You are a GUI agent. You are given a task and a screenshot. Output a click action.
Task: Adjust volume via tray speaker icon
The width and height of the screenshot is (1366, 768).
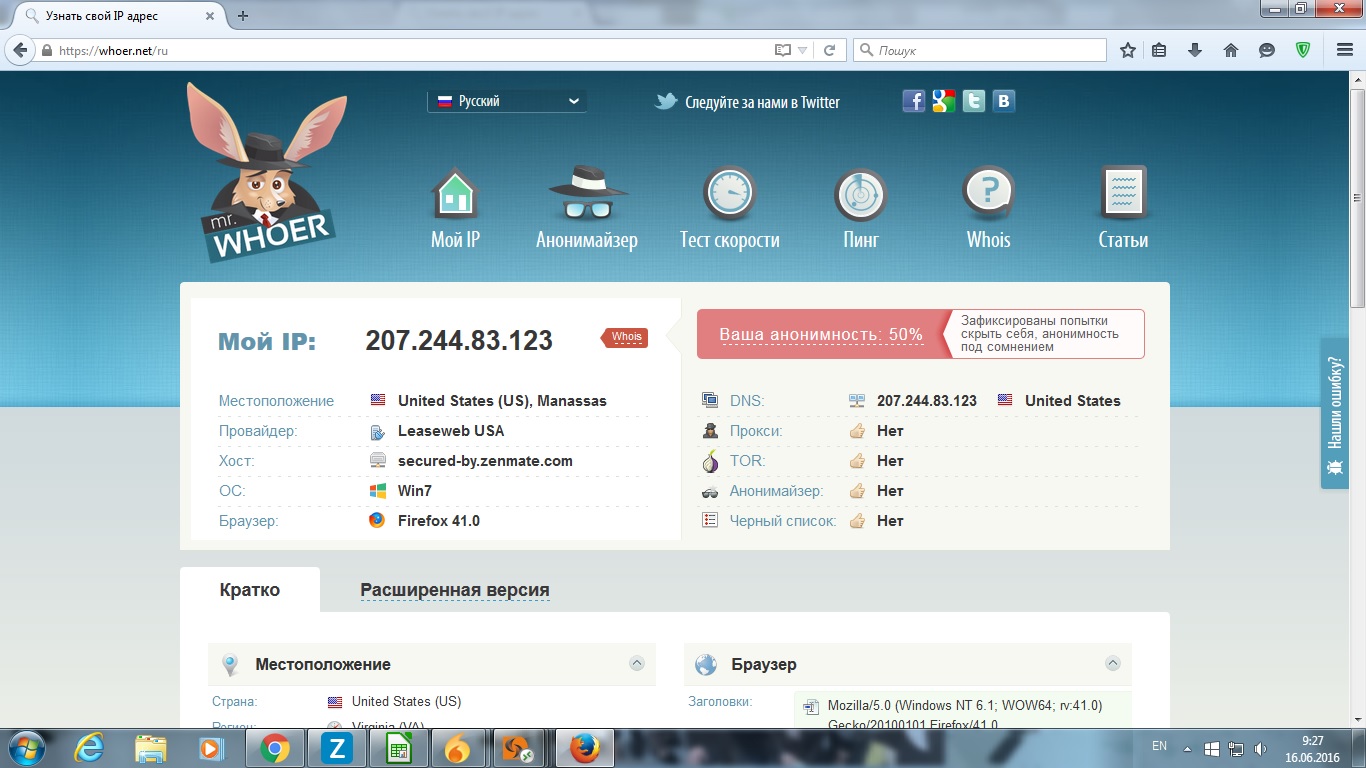pyautogui.click(x=1259, y=748)
